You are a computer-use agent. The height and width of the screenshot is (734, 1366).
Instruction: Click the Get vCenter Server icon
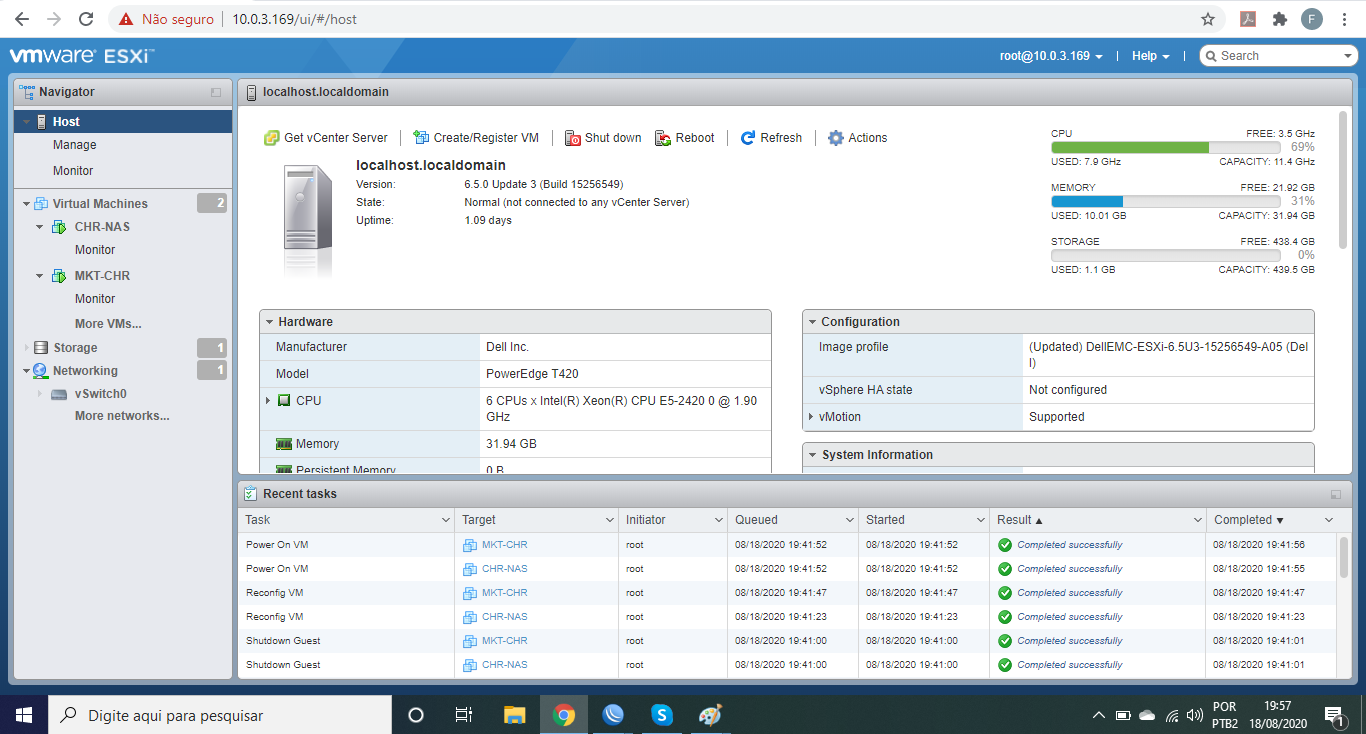[x=271, y=138]
